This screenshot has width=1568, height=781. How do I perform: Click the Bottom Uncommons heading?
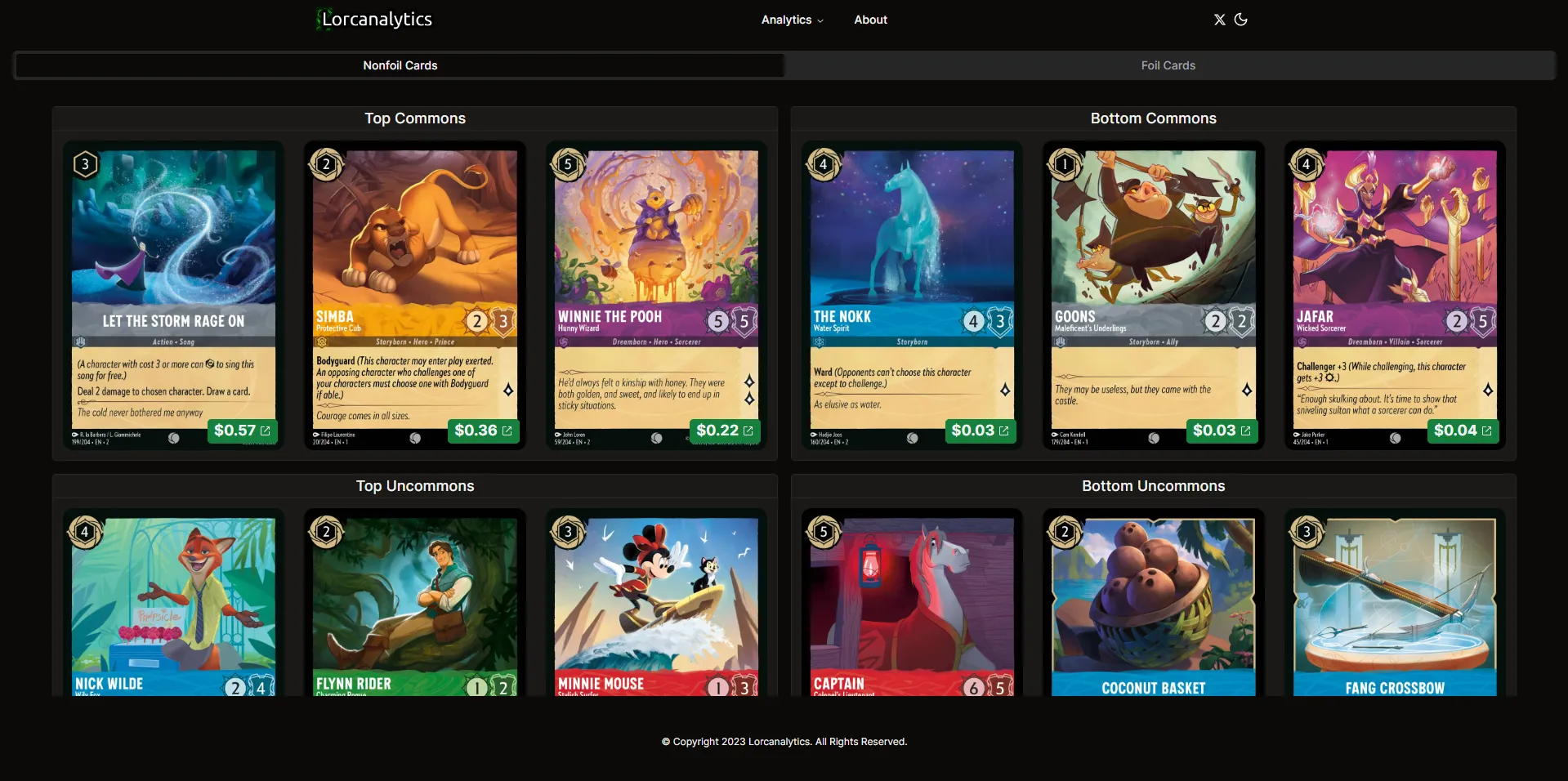[1153, 486]
